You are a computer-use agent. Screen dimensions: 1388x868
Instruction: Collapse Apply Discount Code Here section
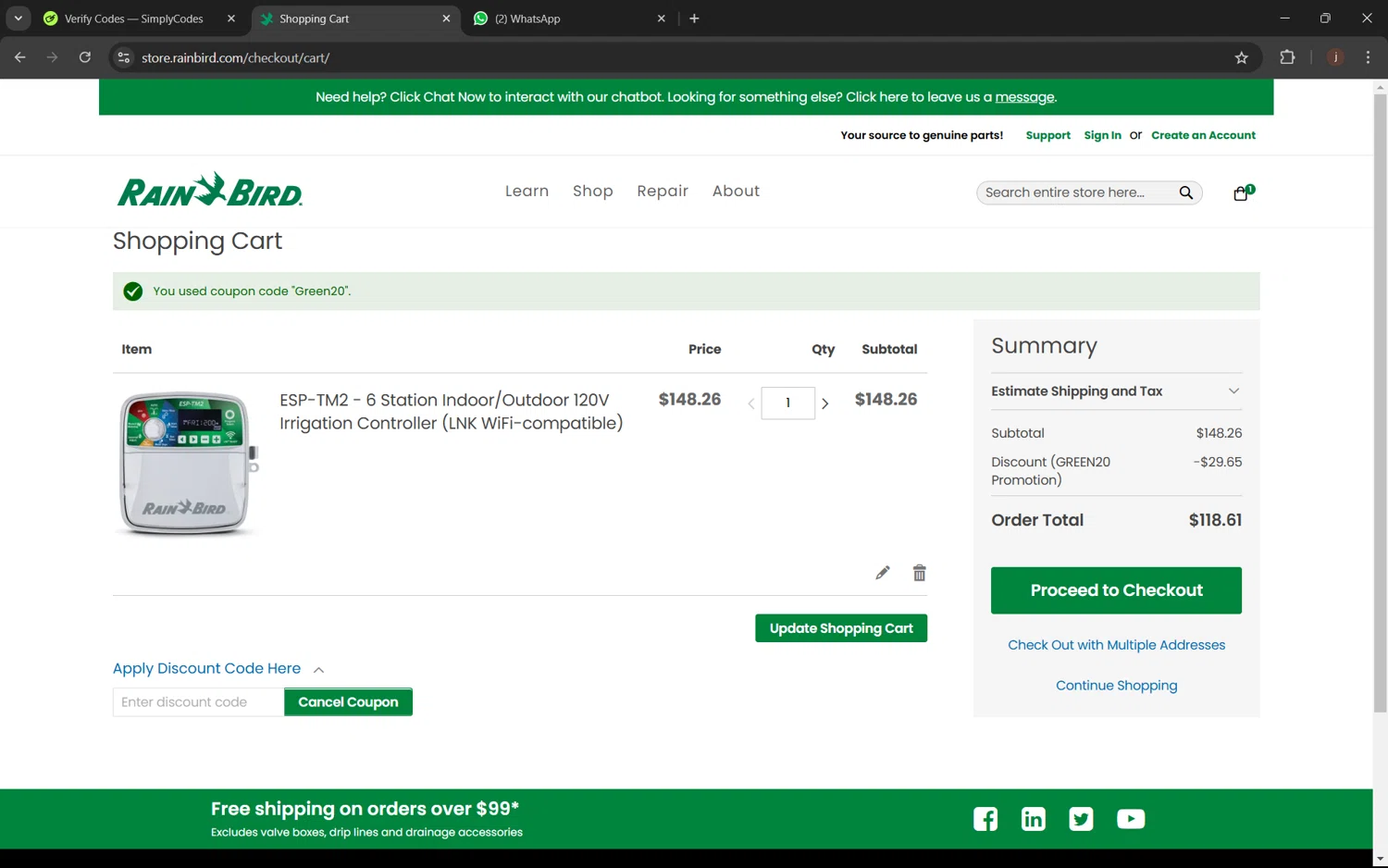tap(218, 668)
